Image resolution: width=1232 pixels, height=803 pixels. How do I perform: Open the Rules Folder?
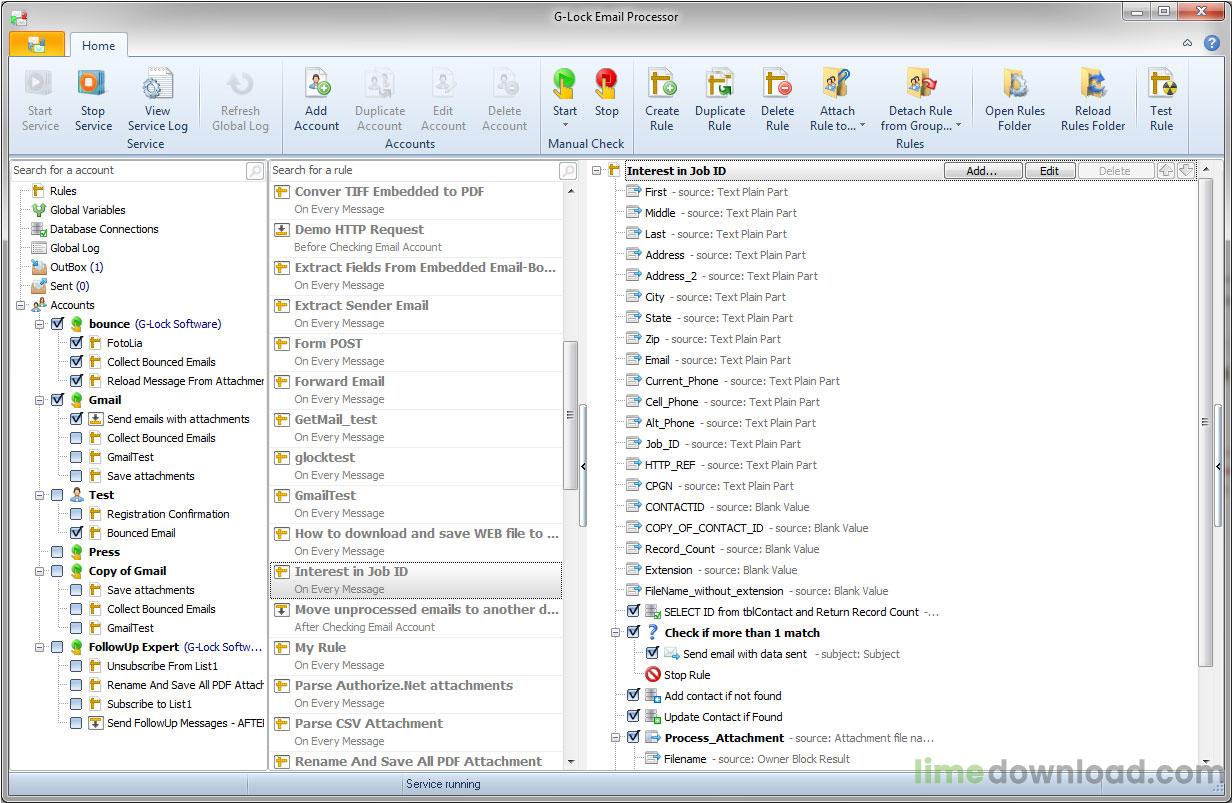[x=1014, y=97]
